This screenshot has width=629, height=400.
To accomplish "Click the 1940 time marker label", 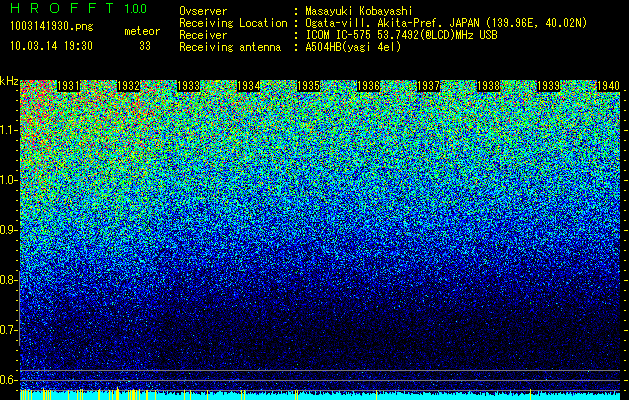I will pos(609,86).
